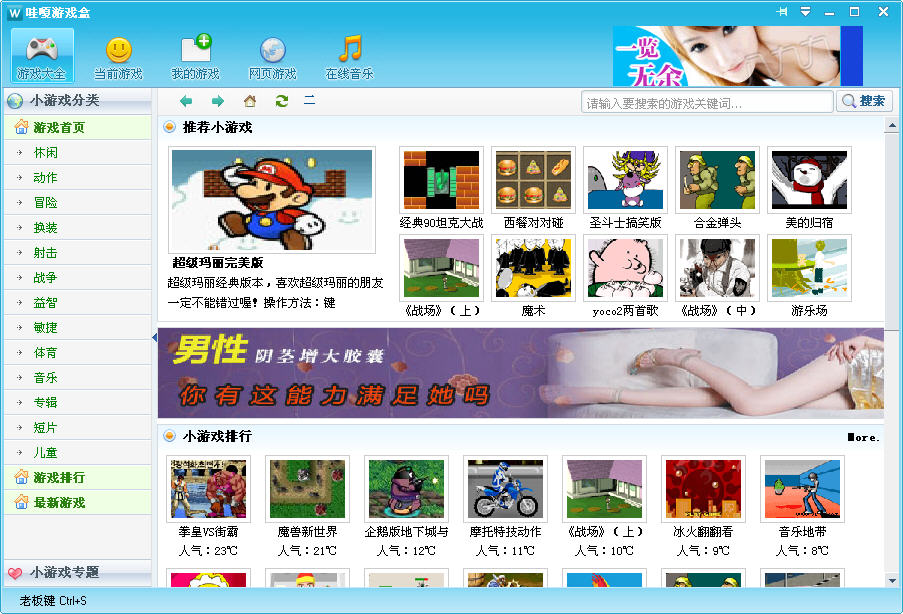Click the More link in 小游戏排行

[864, 437]
